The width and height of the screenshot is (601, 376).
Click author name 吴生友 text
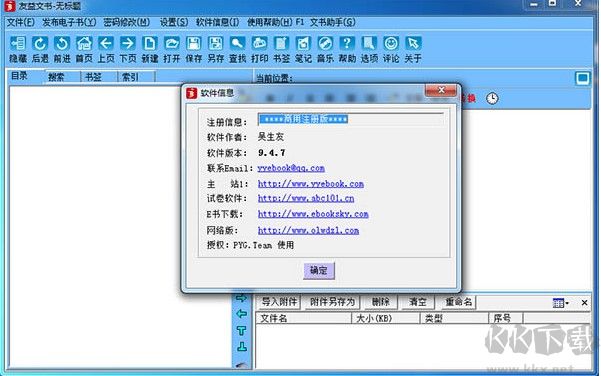click(x=271, y=137)
